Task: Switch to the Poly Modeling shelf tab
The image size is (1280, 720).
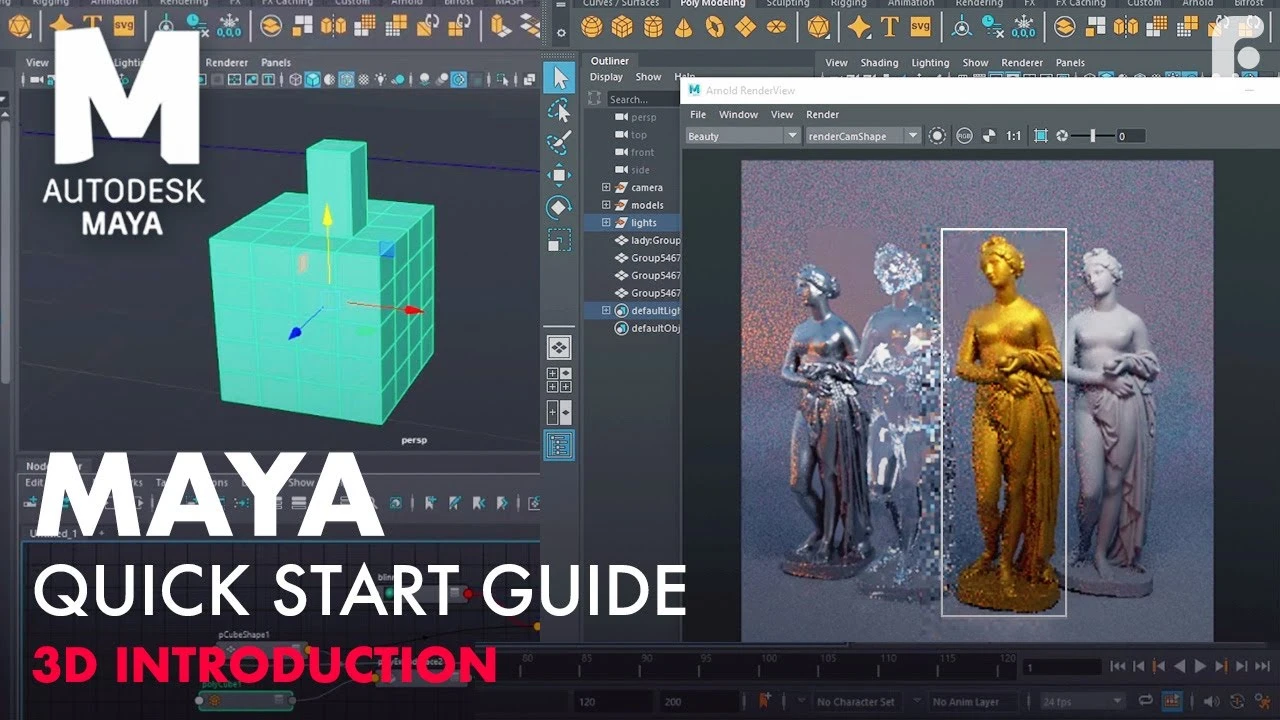Action: [x=713, y=4]
